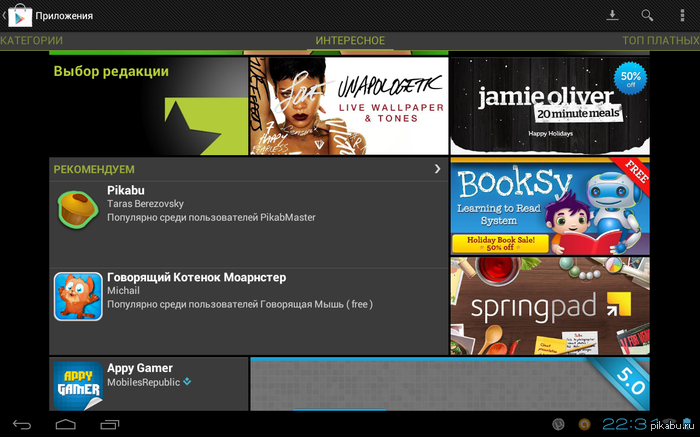
Task: Tap Популярно среди пользователей PikabMaster text
Action: pos(211,217)
